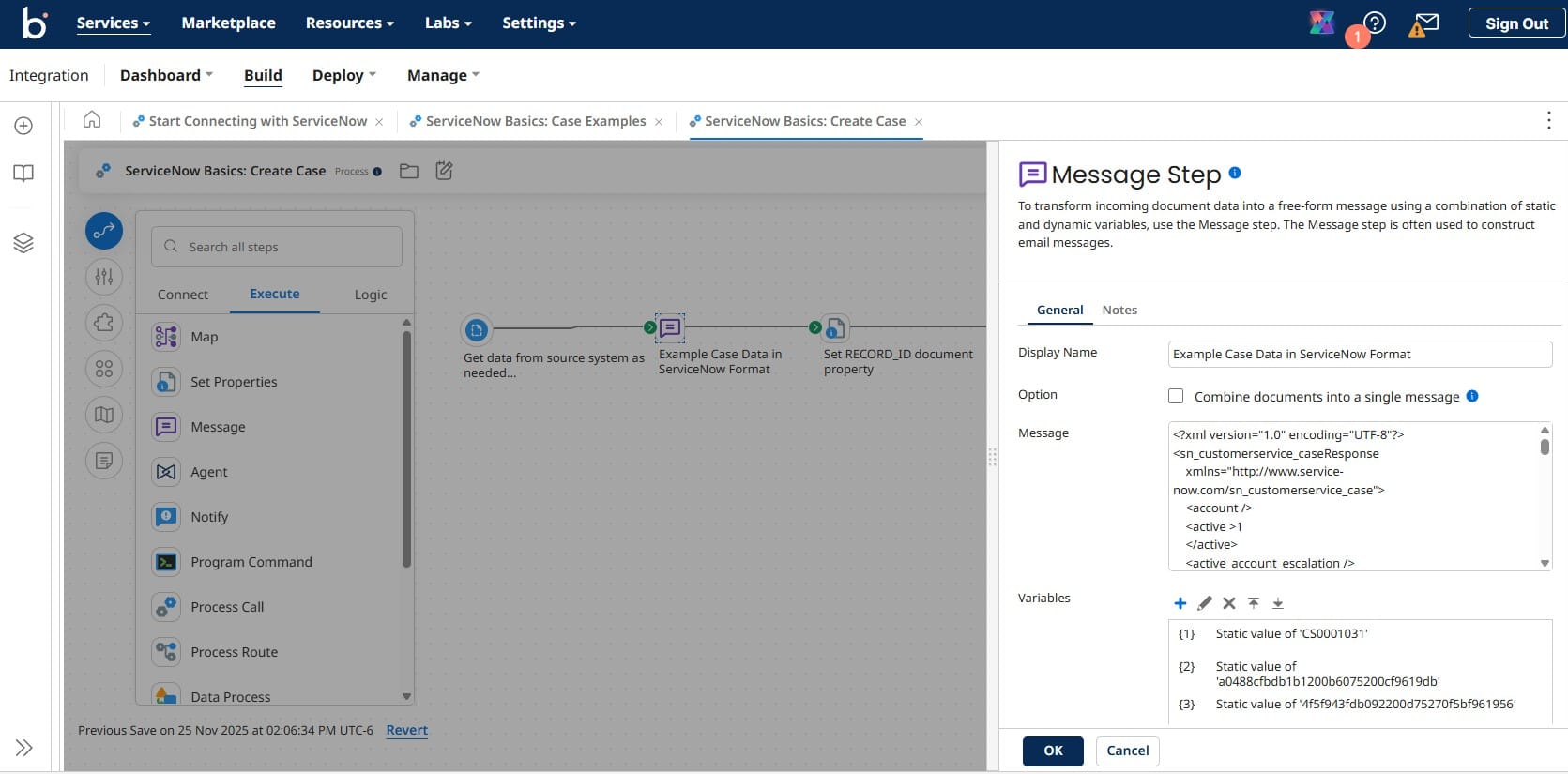This screenshot has height=774, width=1568.
Task: Select the Process Call step icon
Action: [x=166, y=607]
